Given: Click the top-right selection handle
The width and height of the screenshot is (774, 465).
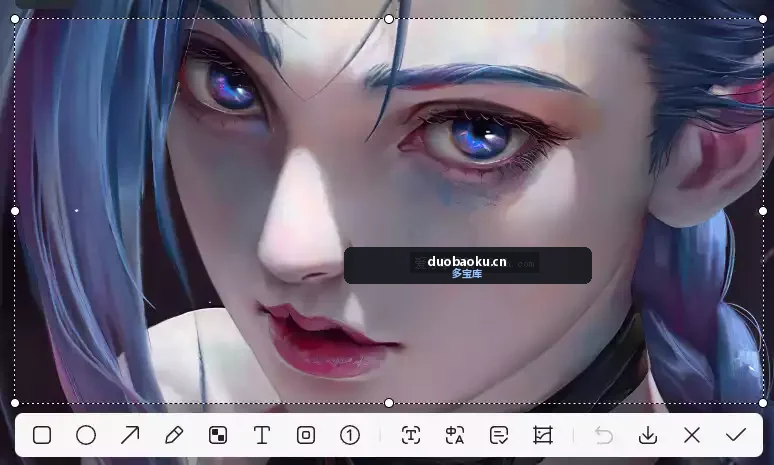Looking at the screenshot, I should coord(763,19).
